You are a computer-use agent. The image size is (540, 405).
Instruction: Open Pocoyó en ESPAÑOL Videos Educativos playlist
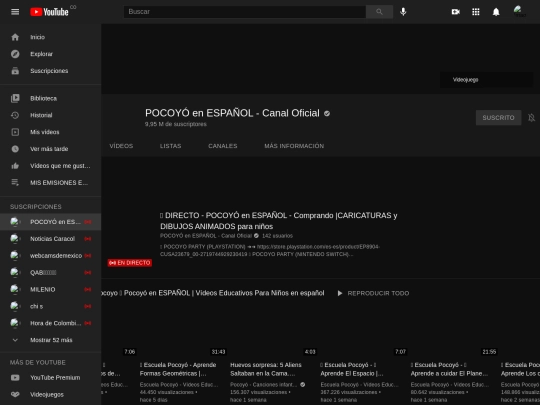[213, 293]
